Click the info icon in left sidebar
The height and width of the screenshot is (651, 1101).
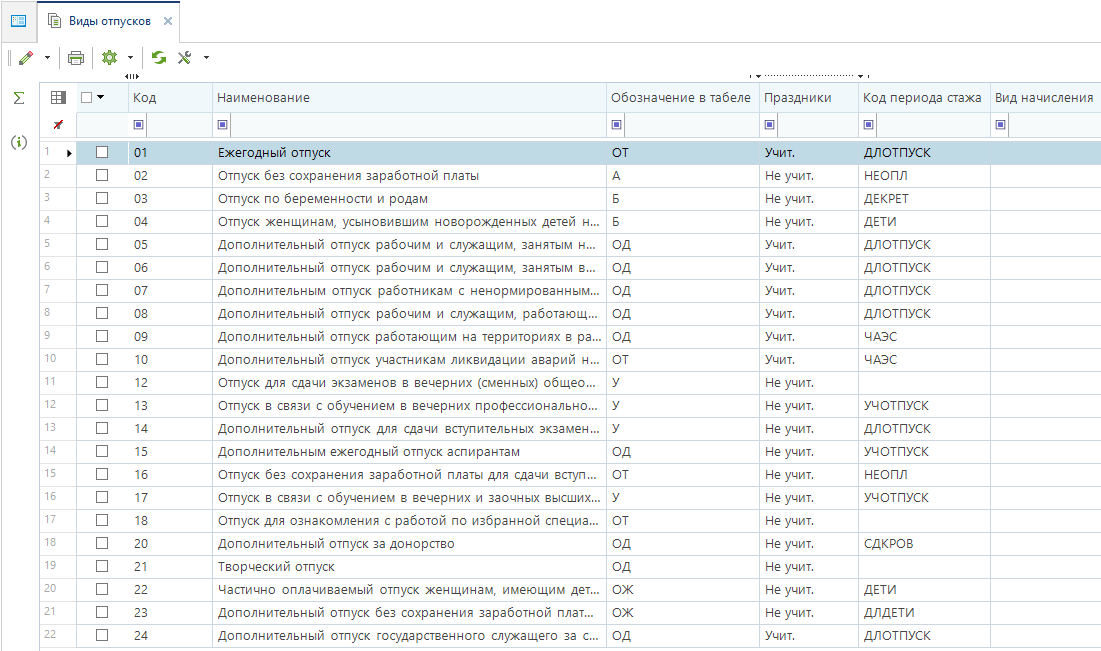18,142
